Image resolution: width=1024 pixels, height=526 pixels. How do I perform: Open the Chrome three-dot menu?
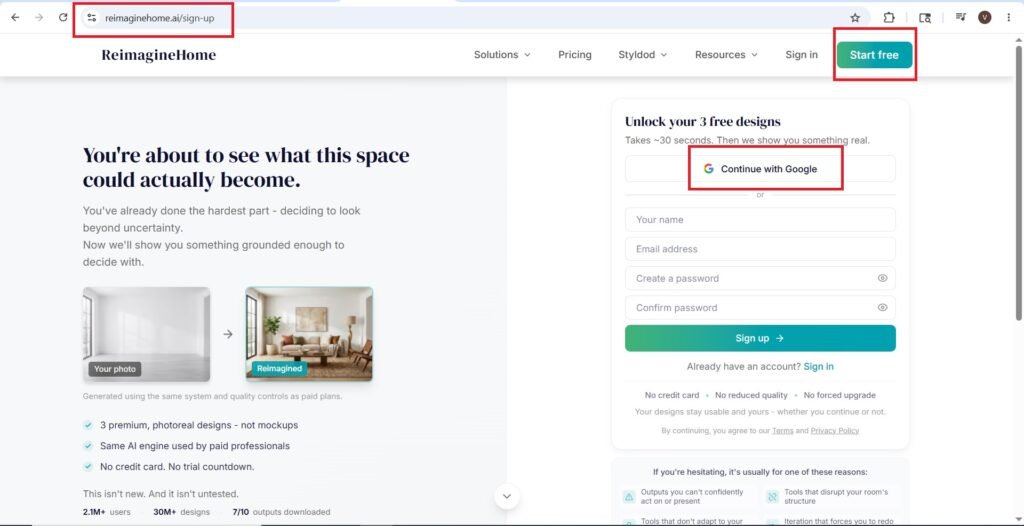[1008, 18]
